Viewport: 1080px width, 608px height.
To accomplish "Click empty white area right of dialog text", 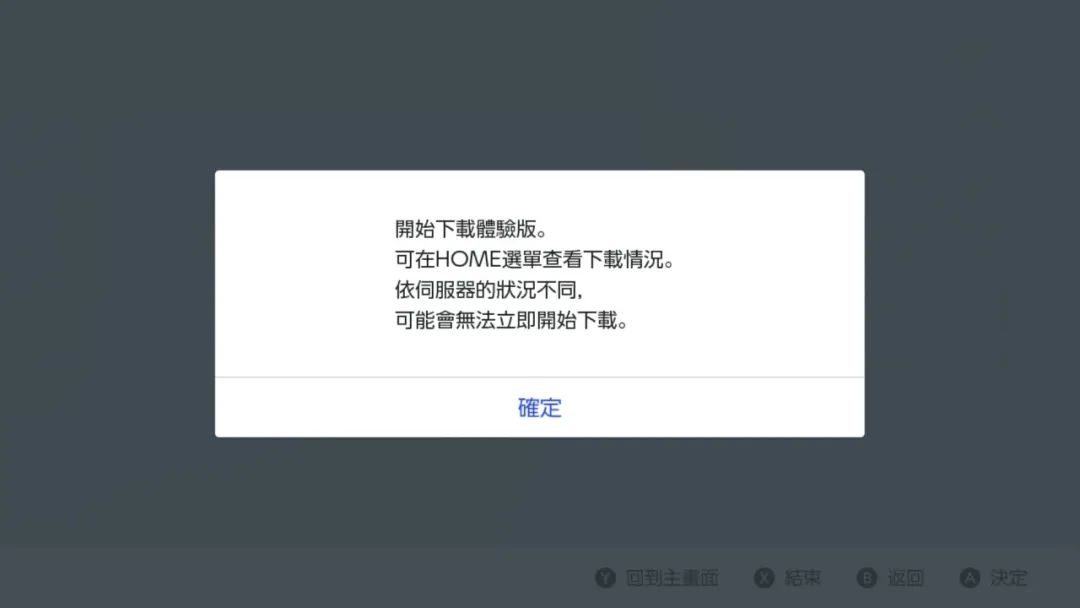I will 771,275.
